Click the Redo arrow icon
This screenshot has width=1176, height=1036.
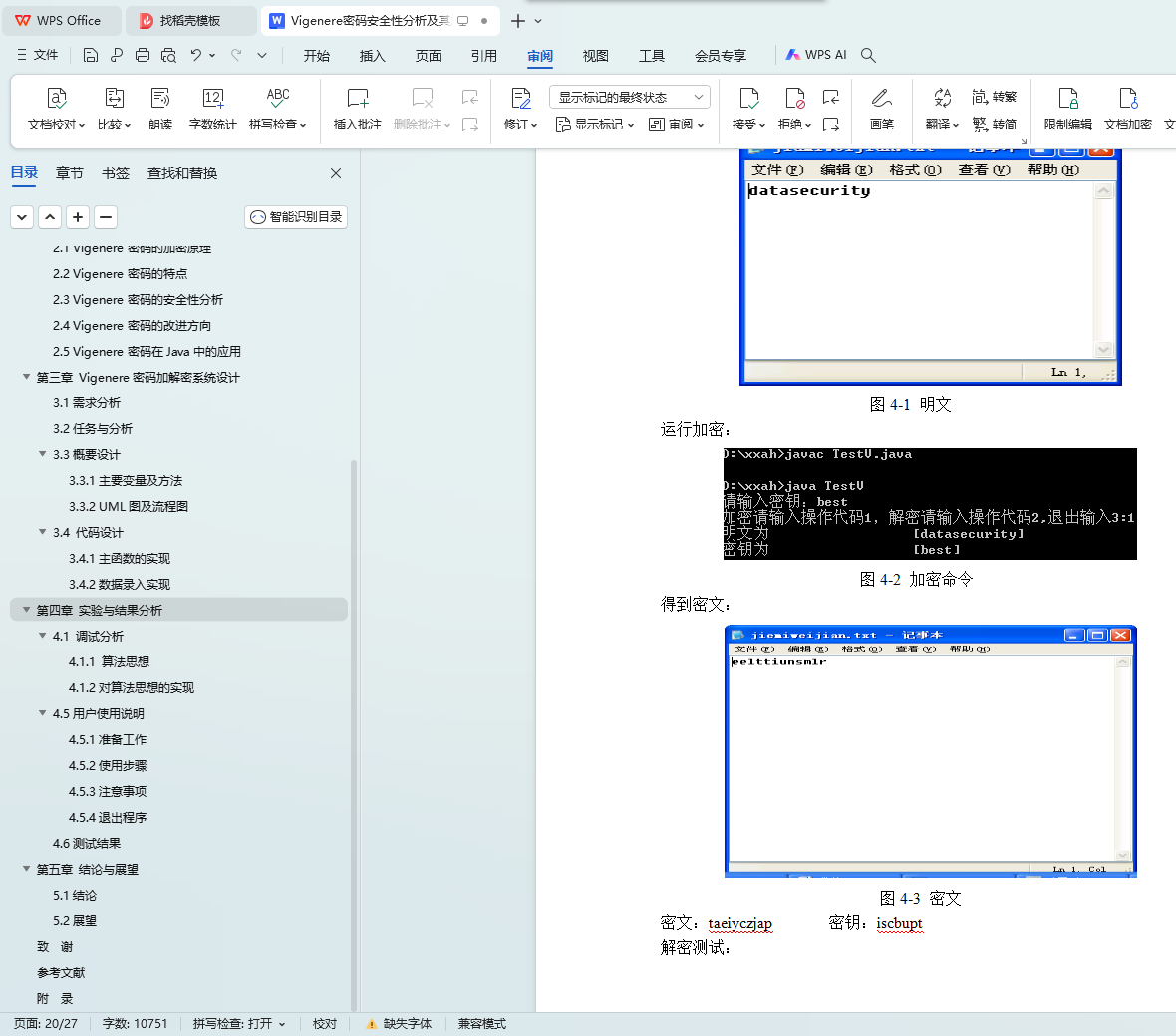coord(236,55)
